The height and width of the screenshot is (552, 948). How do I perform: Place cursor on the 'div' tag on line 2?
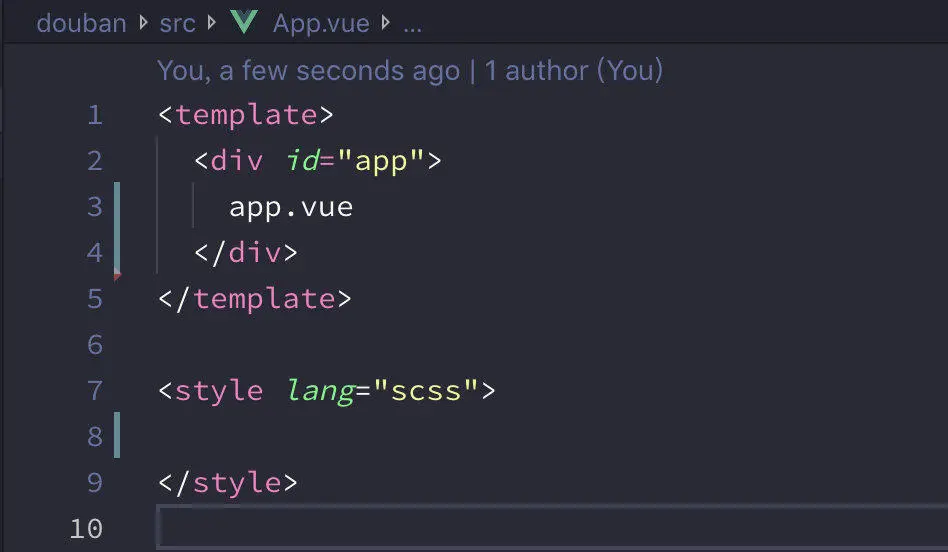tap(237, 161)
